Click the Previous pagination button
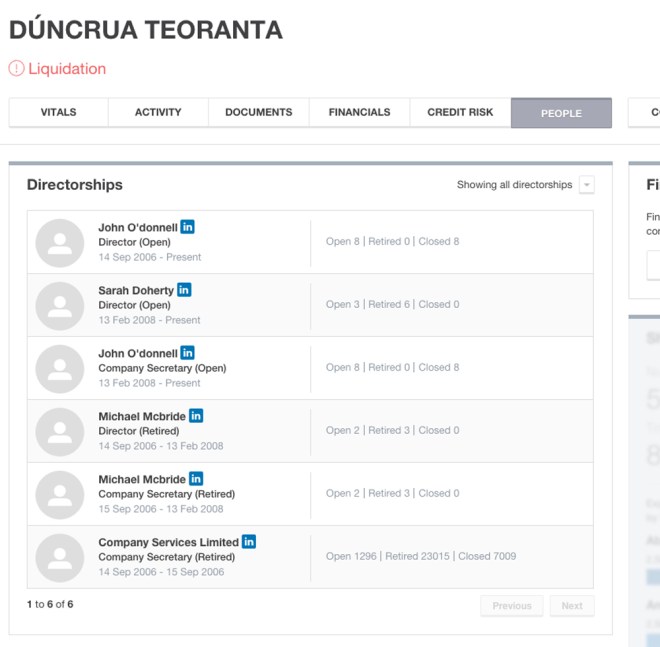The height and width of the screenshot is (647, 660). point(512,606)
